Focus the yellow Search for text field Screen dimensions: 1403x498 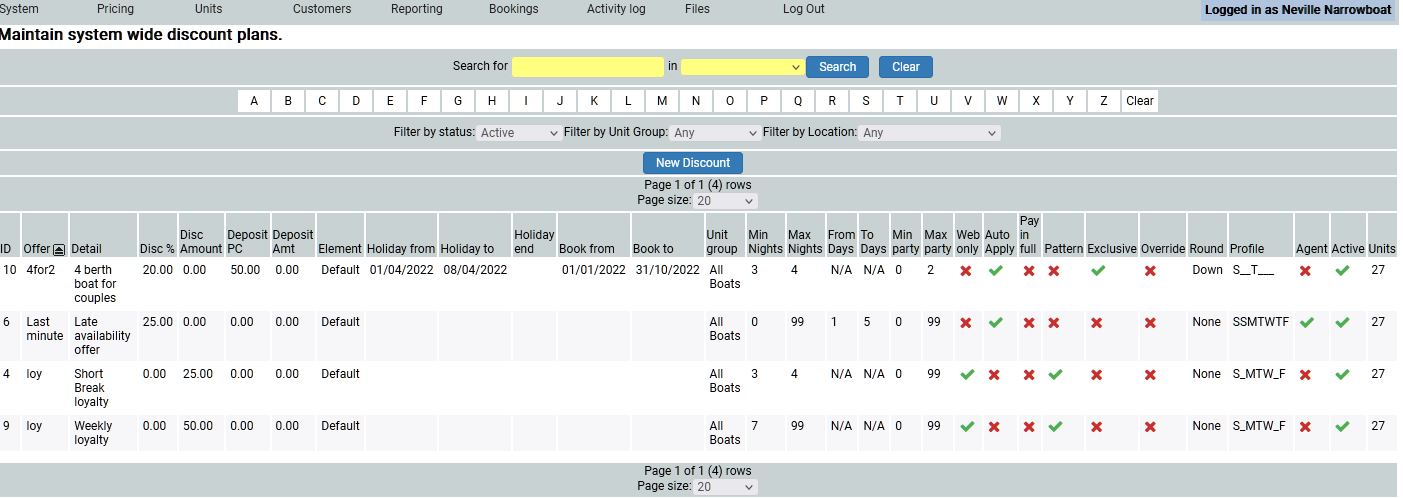click(x=587, y=67)
